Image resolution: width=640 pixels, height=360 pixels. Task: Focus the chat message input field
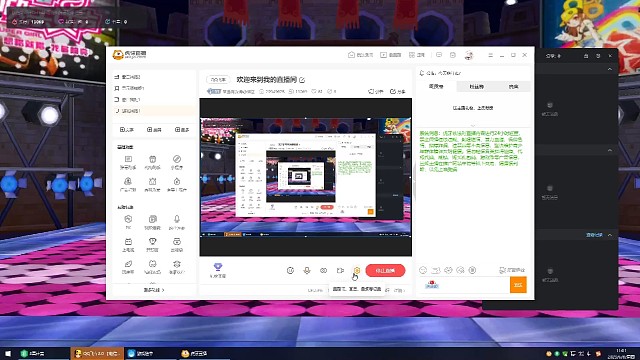(464, 285)
